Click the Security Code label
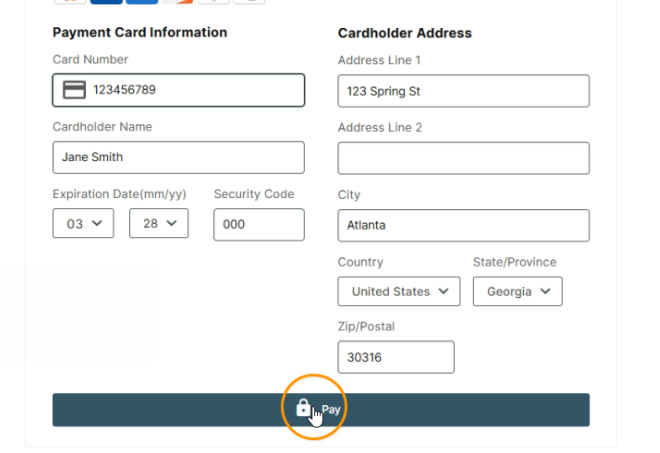Viewport: 660px width, 453px height. [x=254, y=194]
